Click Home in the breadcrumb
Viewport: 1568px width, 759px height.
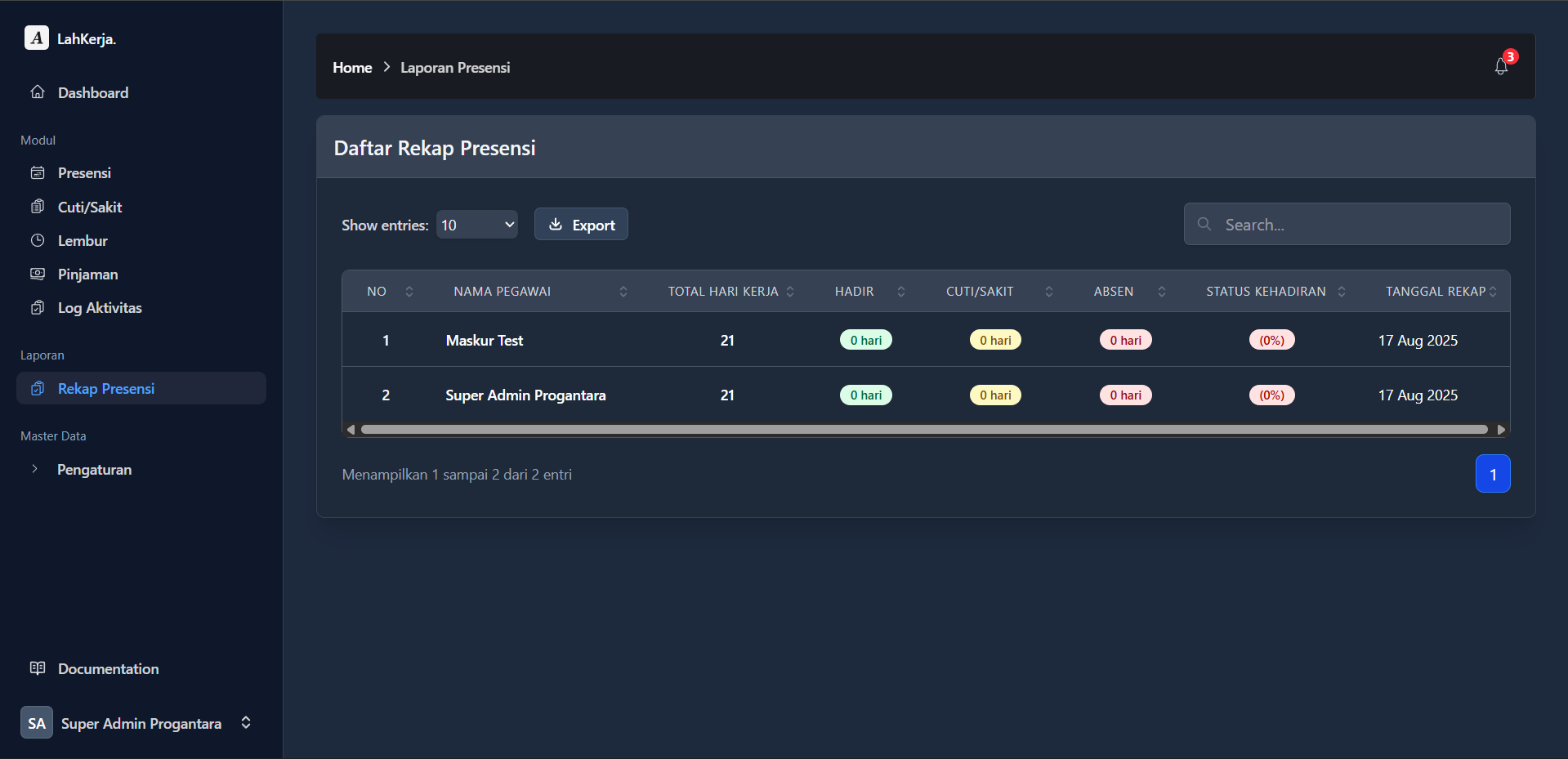352,68
